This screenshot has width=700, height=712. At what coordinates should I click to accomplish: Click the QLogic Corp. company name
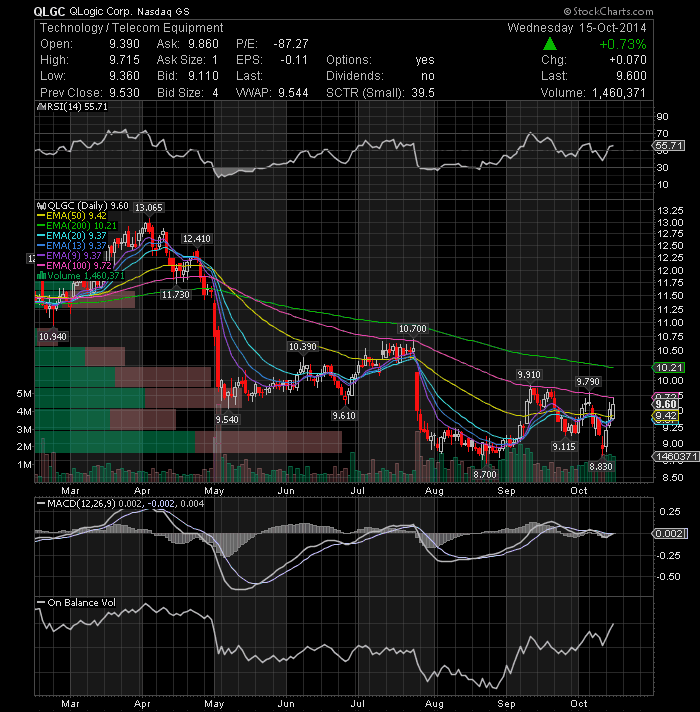[x=102, y=11]
